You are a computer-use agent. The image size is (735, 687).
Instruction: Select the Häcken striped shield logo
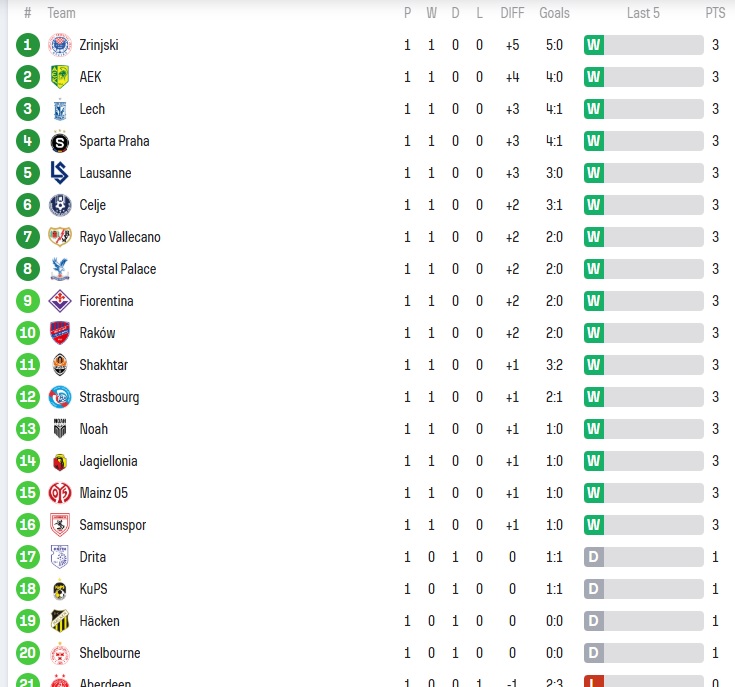pyautogui.click(x=60, y=621)
